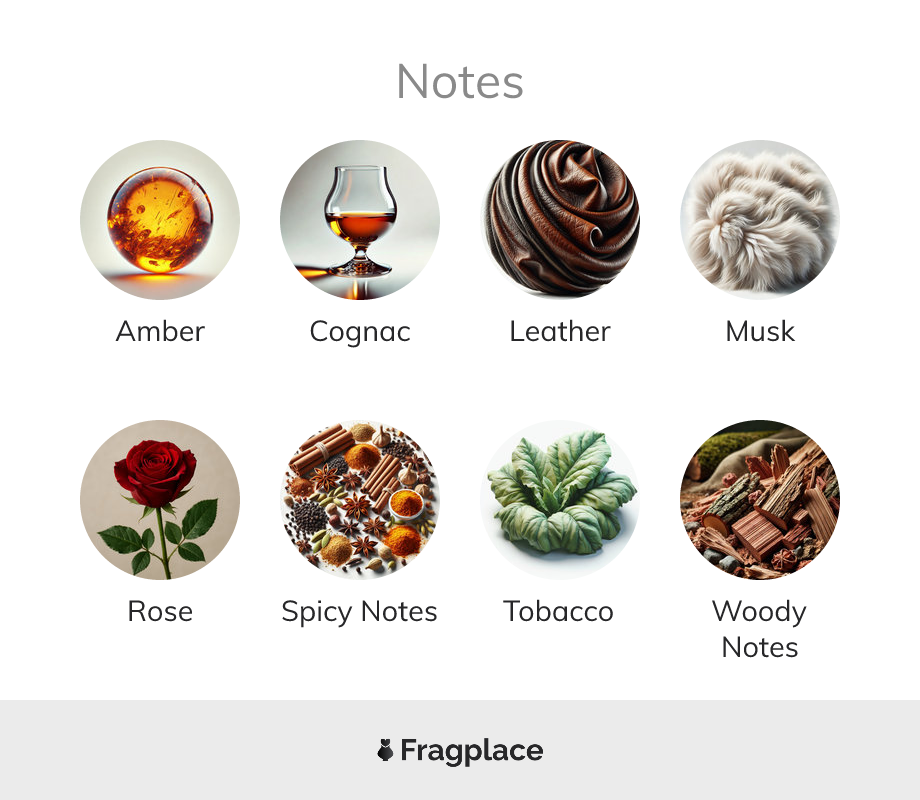This screenshot has height=800, width=920.
Task: Open the Woody Notes text label
Action: click(760, 629)
